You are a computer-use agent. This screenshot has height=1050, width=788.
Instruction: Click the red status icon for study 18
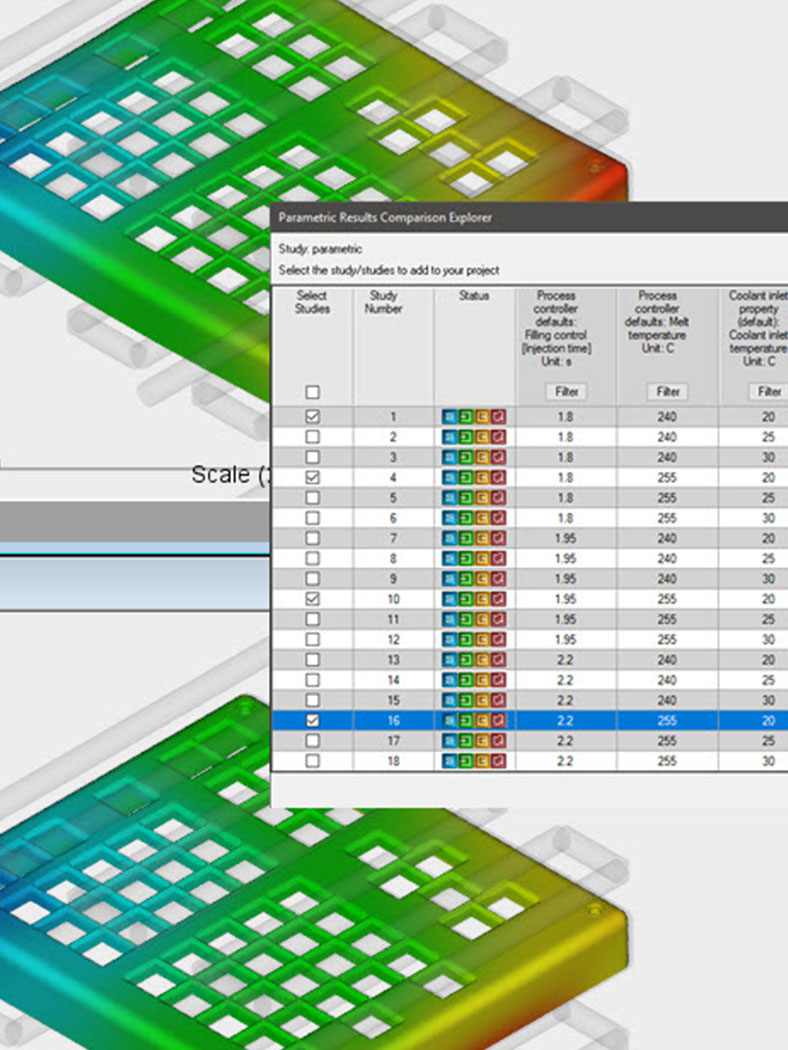pyautogui.click(x=497, y=761)
